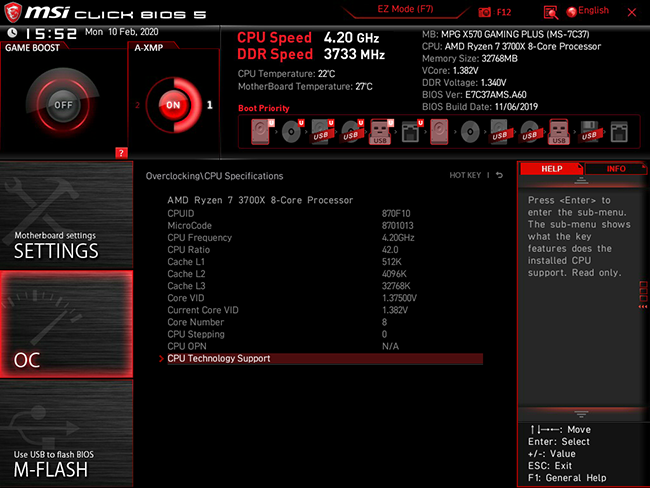Viewport: 650px width, 488px height.
Task: Click the Core VID row
Action: [x=325, y=298]
